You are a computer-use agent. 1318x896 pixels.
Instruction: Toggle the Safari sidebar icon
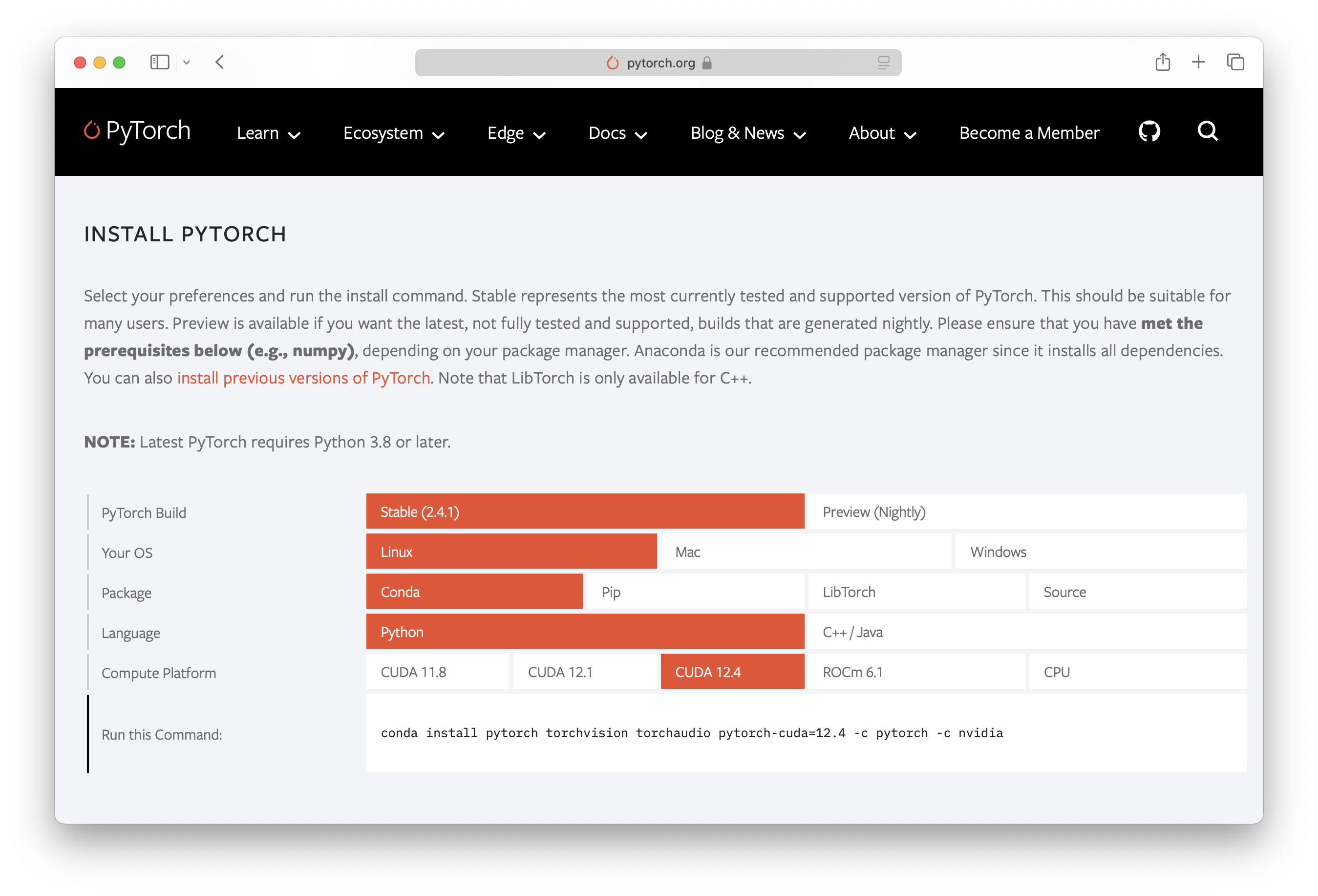click(159, 63)
